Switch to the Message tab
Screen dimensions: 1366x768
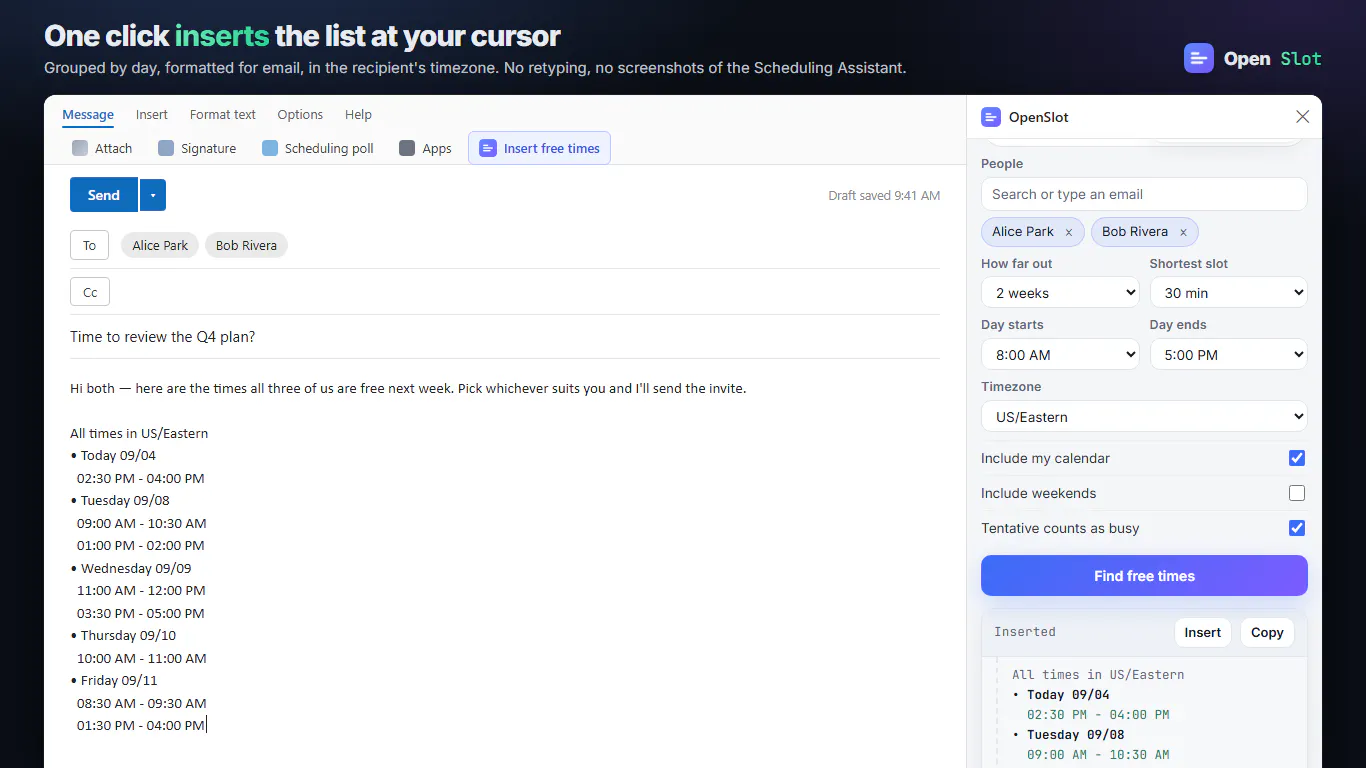click(88, 115)
